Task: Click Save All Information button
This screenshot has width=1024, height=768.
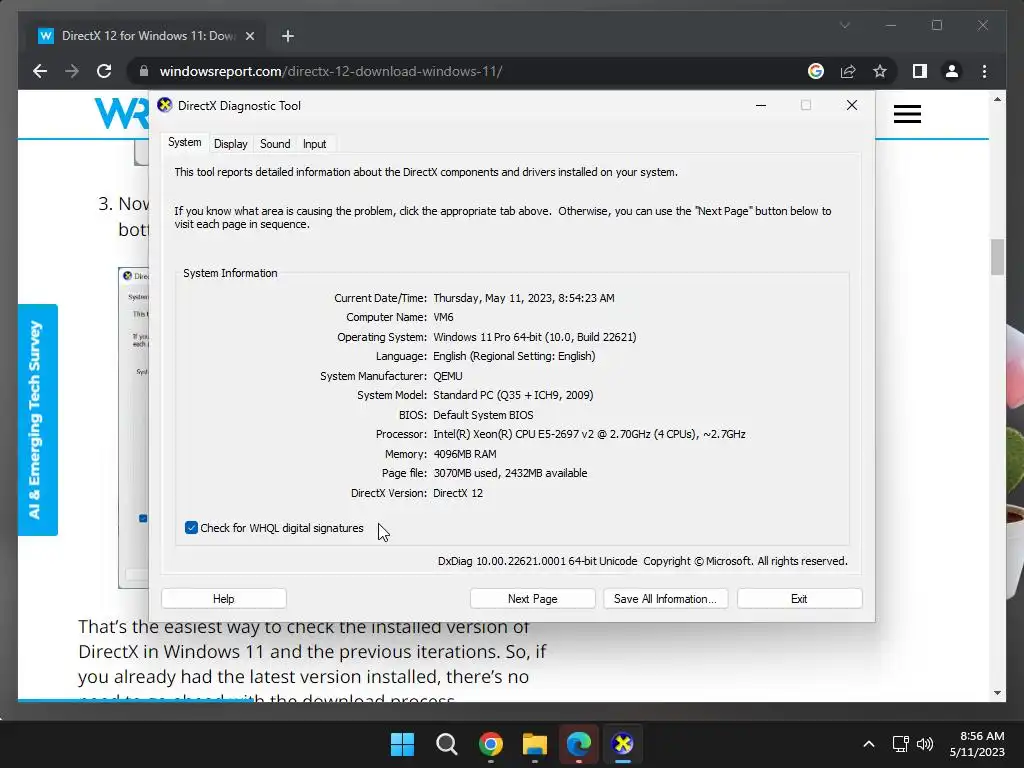Action: [x=665, y=599]
